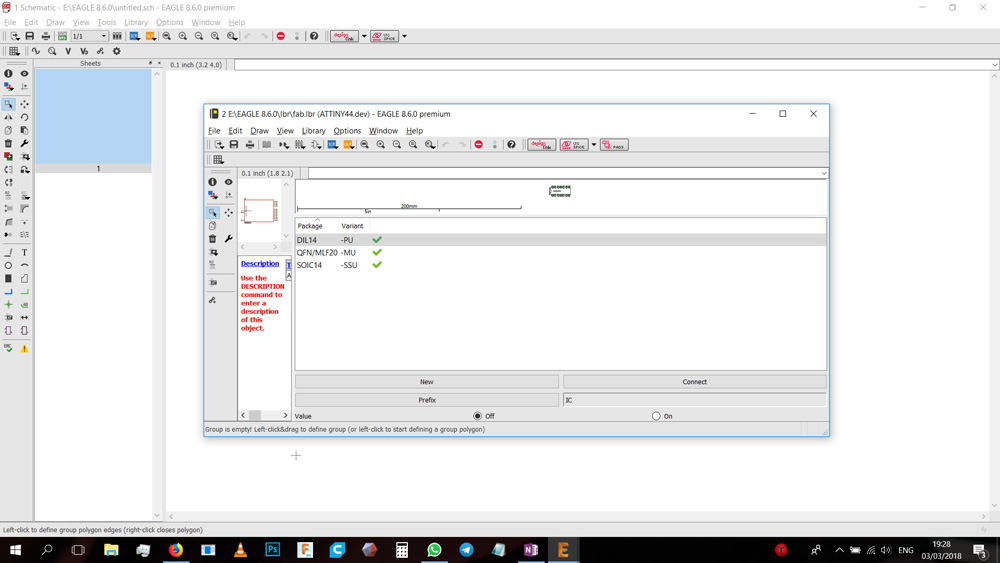Select Layer settings icon in library window
This screenshot has height=563, width=1000.
click(x=212, y=195)
